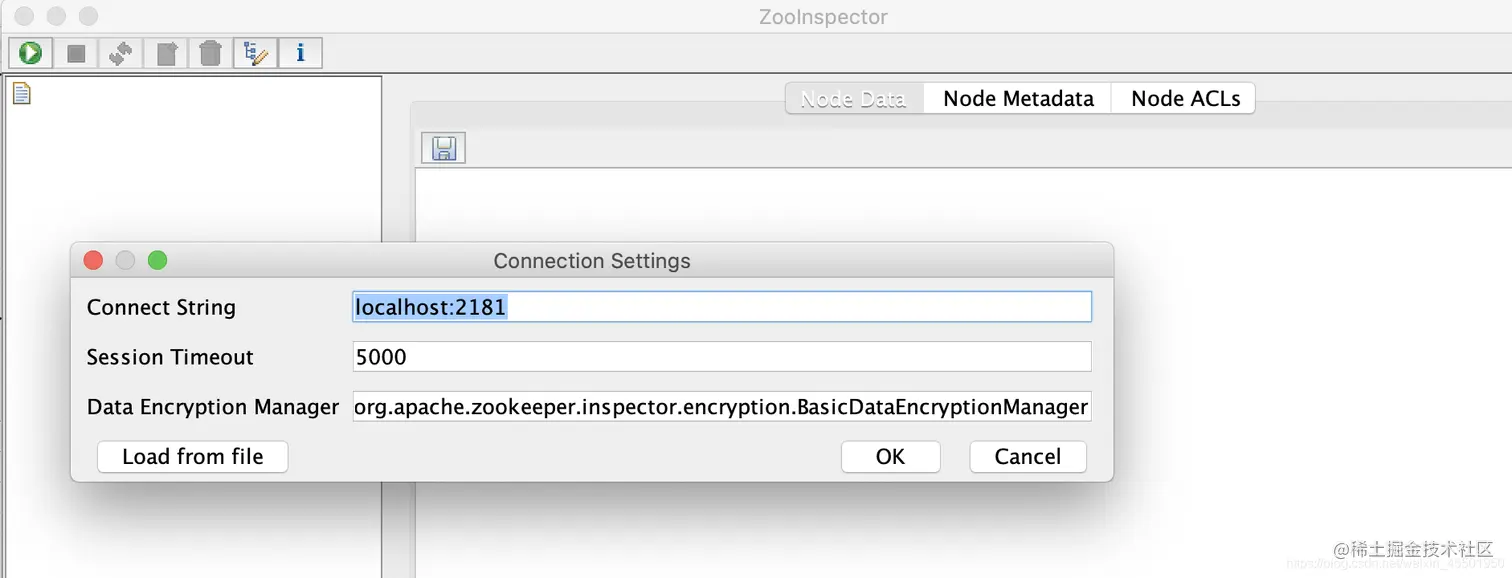
Task: Click the Delete Node trash icon
Action: 210,53
